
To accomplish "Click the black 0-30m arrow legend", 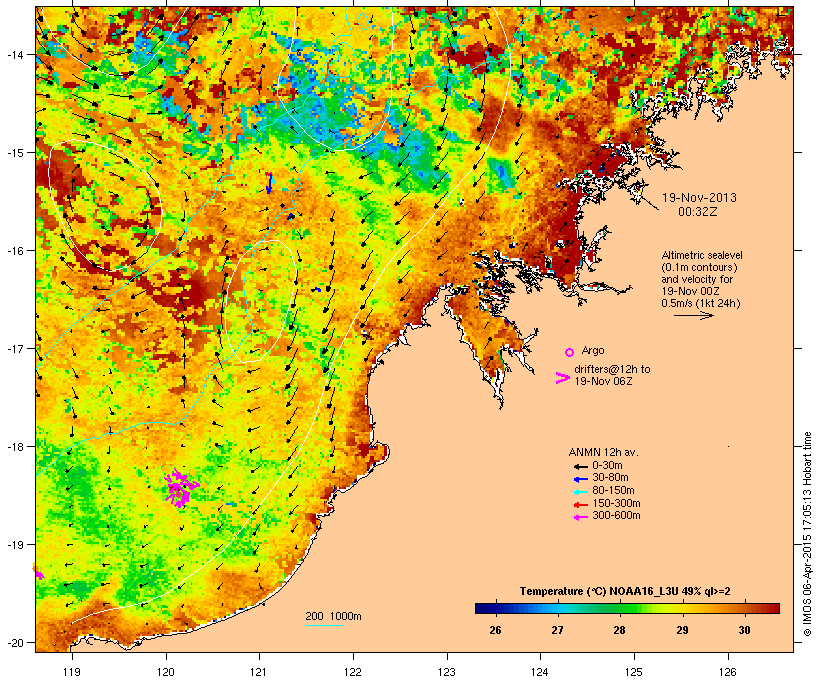I will [x=580, y=466].
